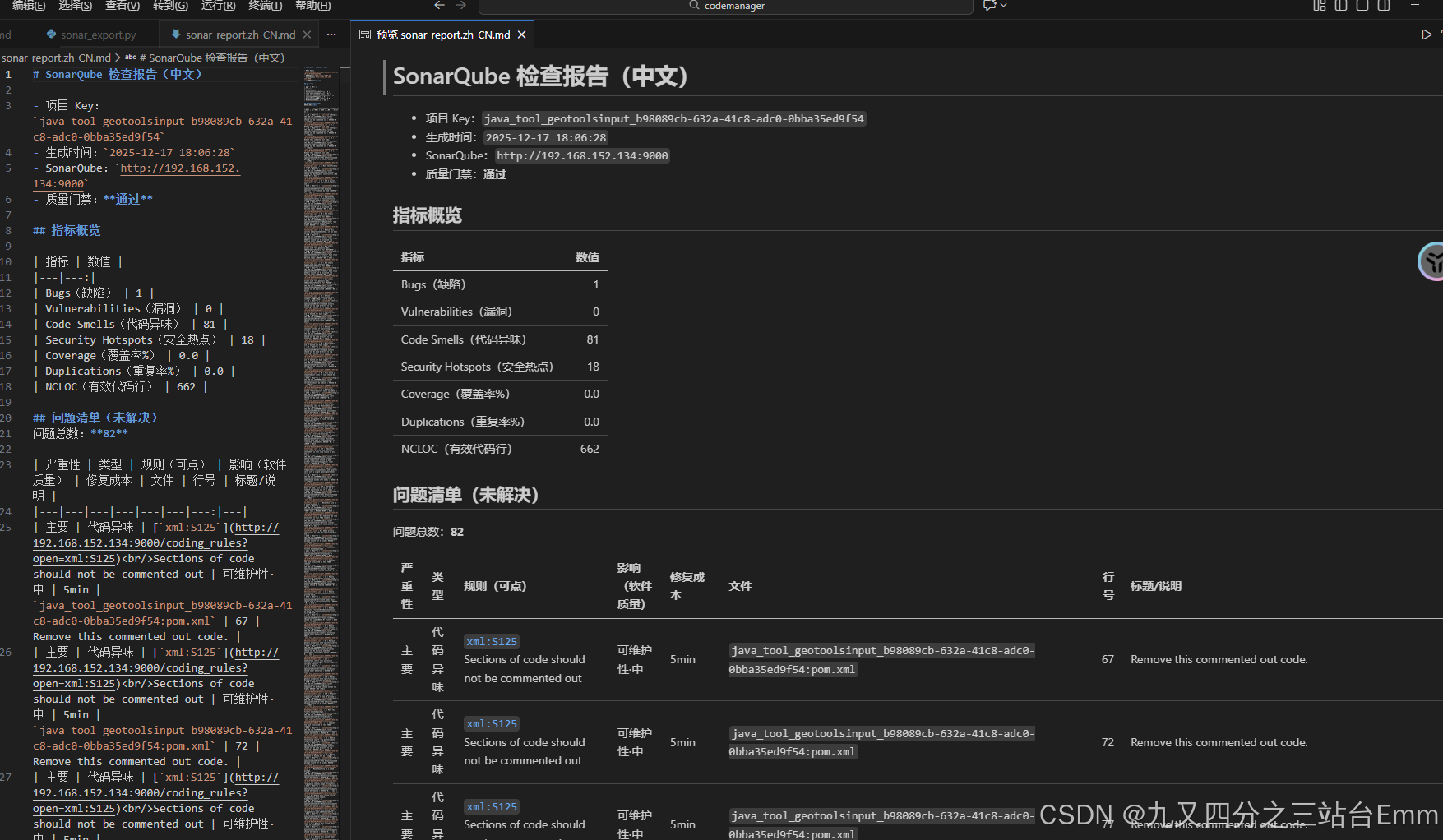
Task: Click the markdown icon on sonar-report.zh-CN.md tab
Action: [x=176, y=35]
